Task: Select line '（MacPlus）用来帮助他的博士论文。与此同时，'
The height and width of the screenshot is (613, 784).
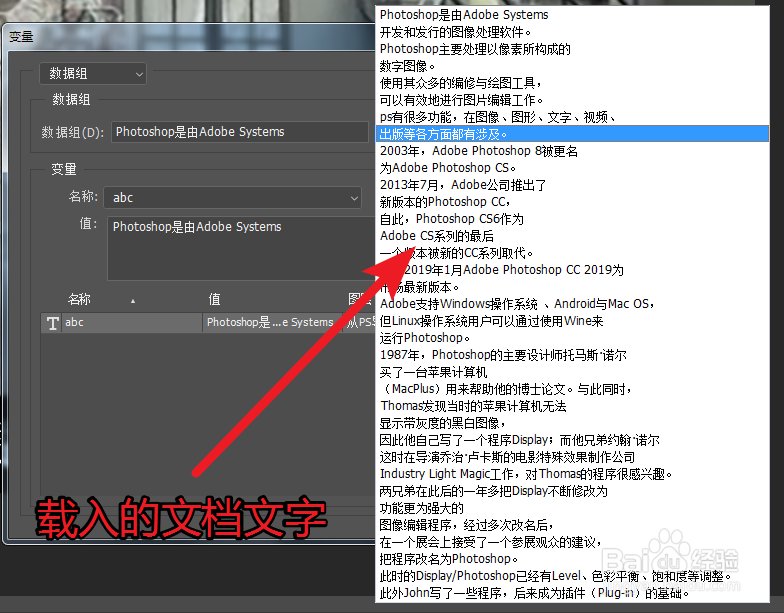Action: point(572,388)
